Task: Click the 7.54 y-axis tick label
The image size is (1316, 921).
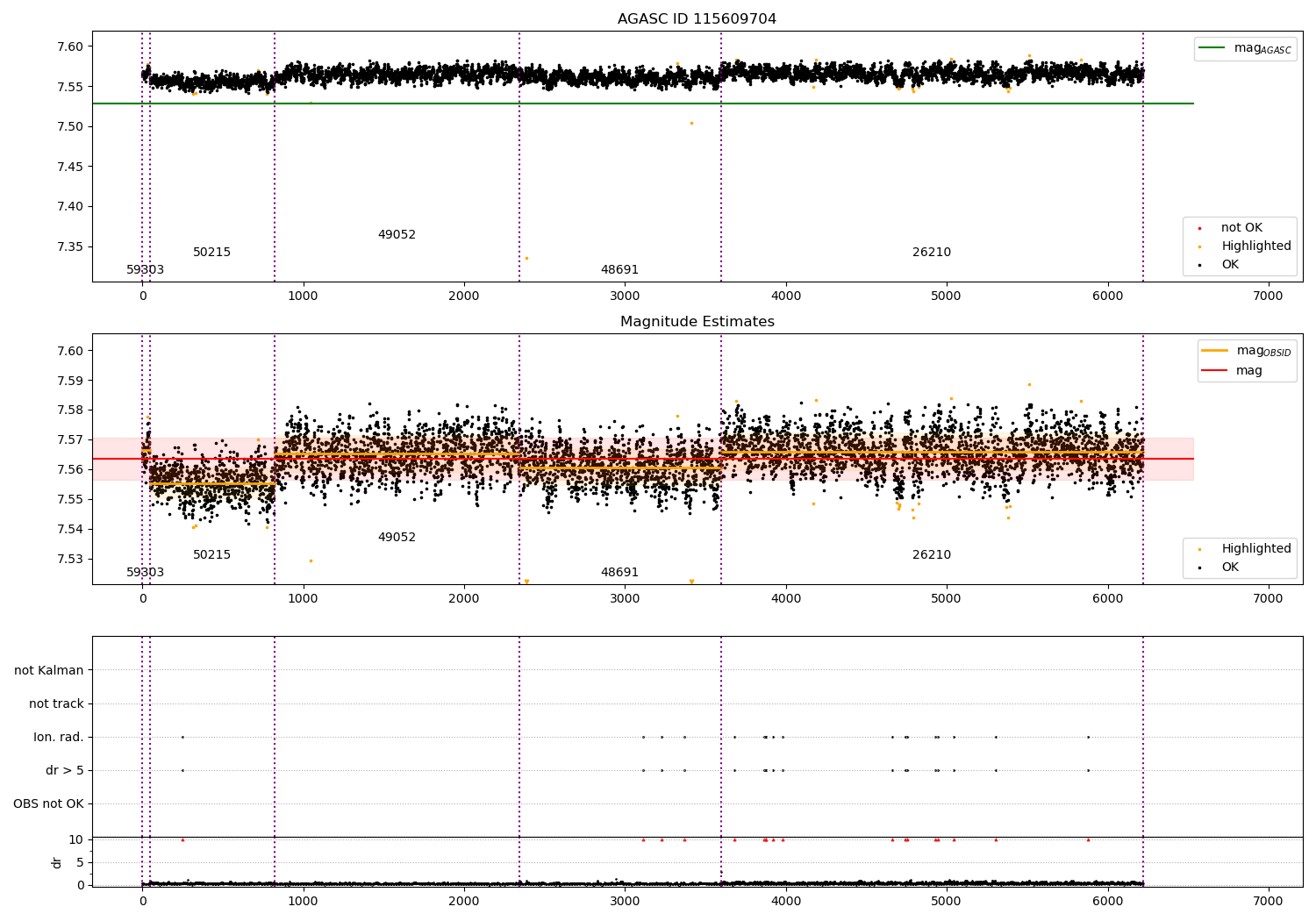Action: (x=68, y=530)
